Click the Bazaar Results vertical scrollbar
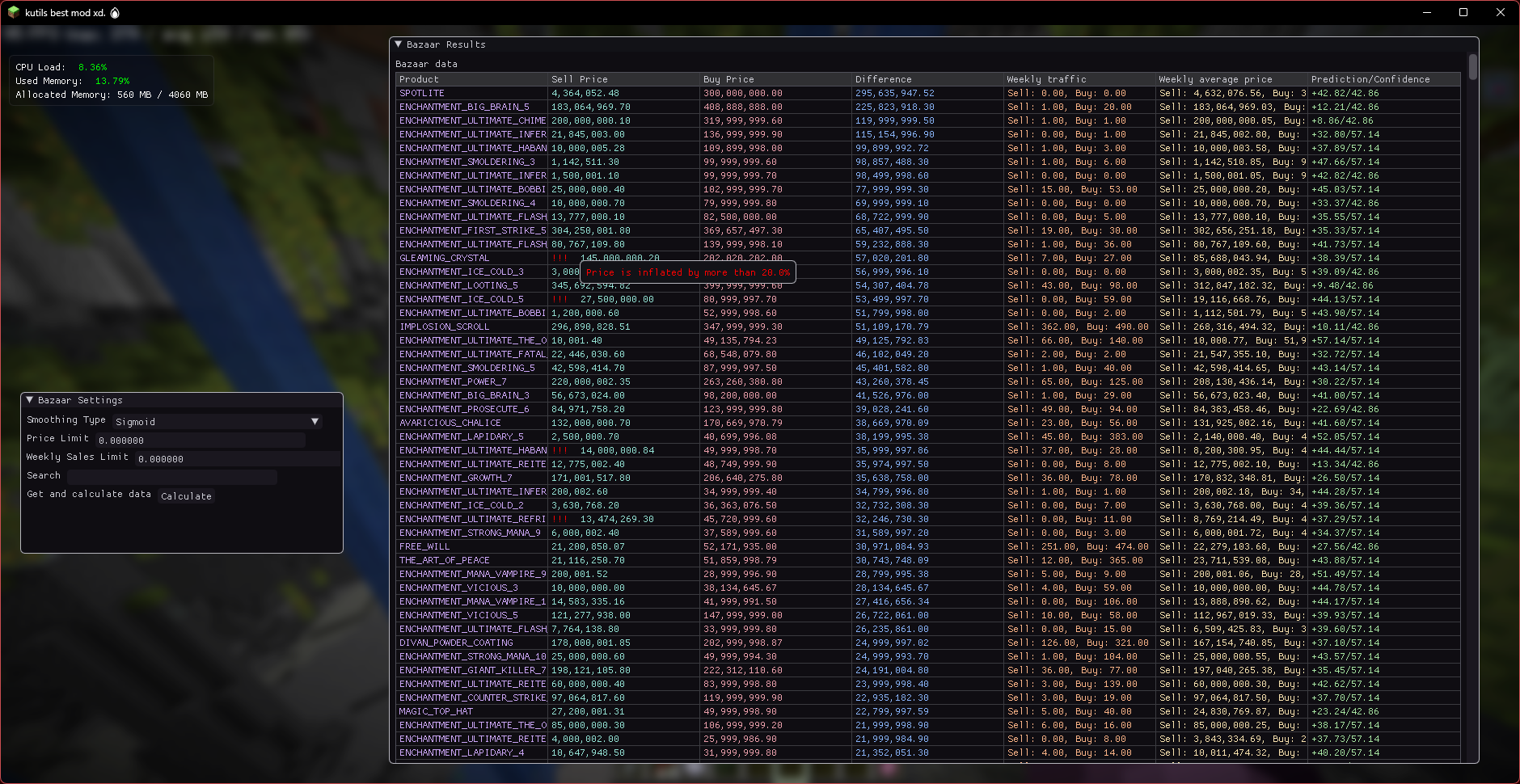The width and height of the screenshot is (1520, 784). [1473, 67]
